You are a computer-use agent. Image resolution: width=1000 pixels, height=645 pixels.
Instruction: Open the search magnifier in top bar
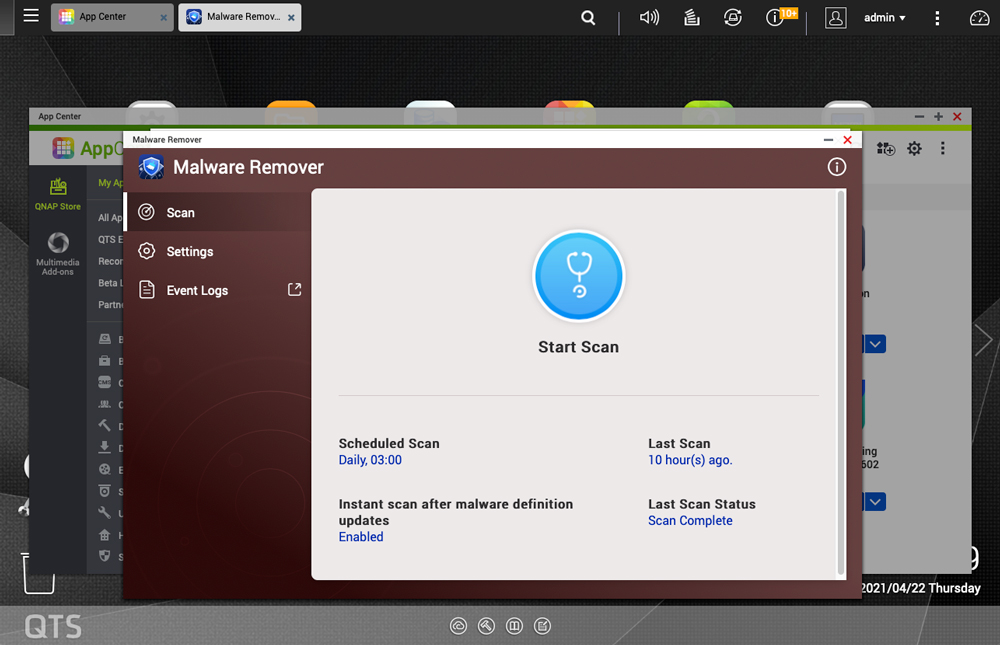(588, 18)
